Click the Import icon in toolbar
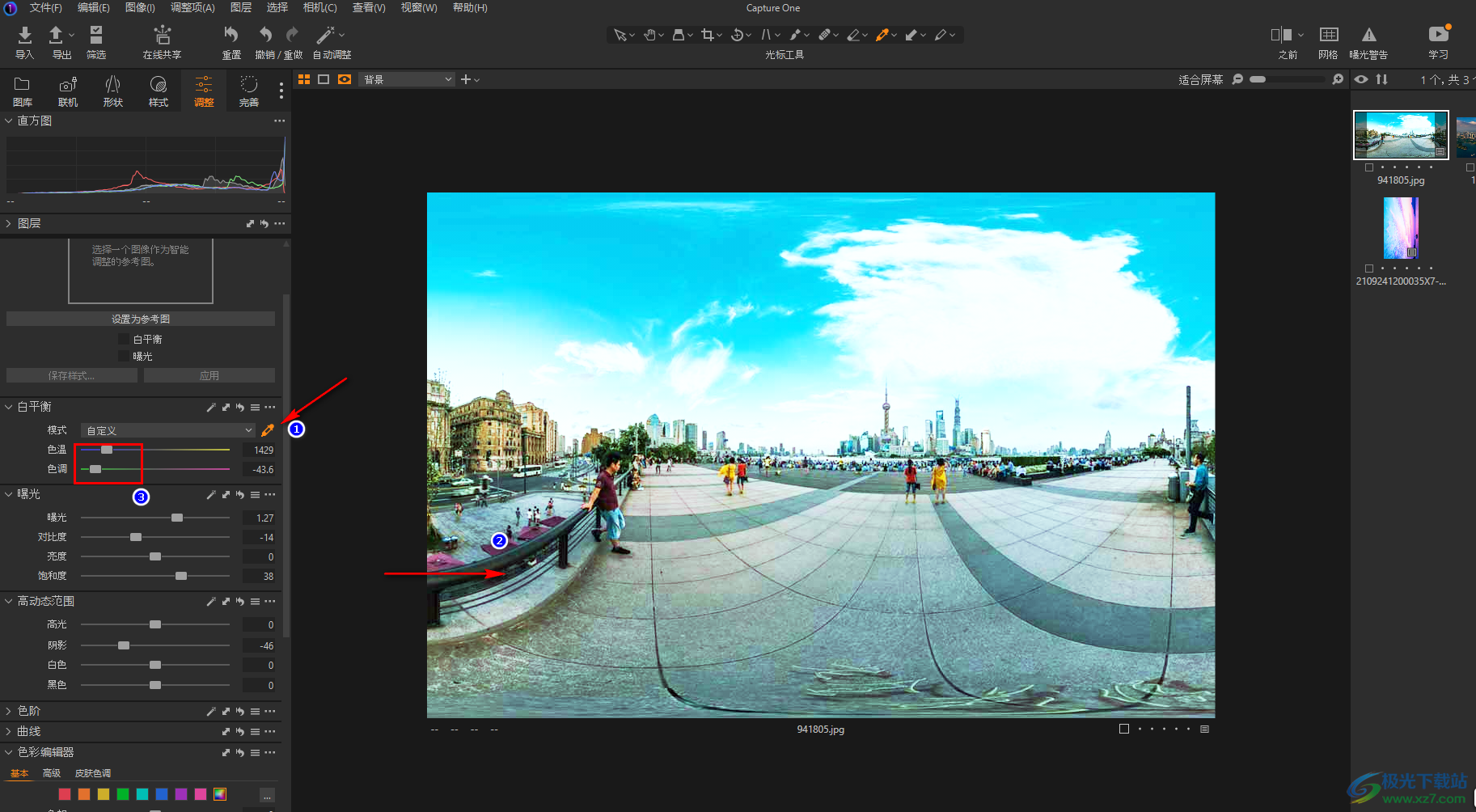Image resolution: width=1476 pixels, height=812 pixels. [24, 36]
